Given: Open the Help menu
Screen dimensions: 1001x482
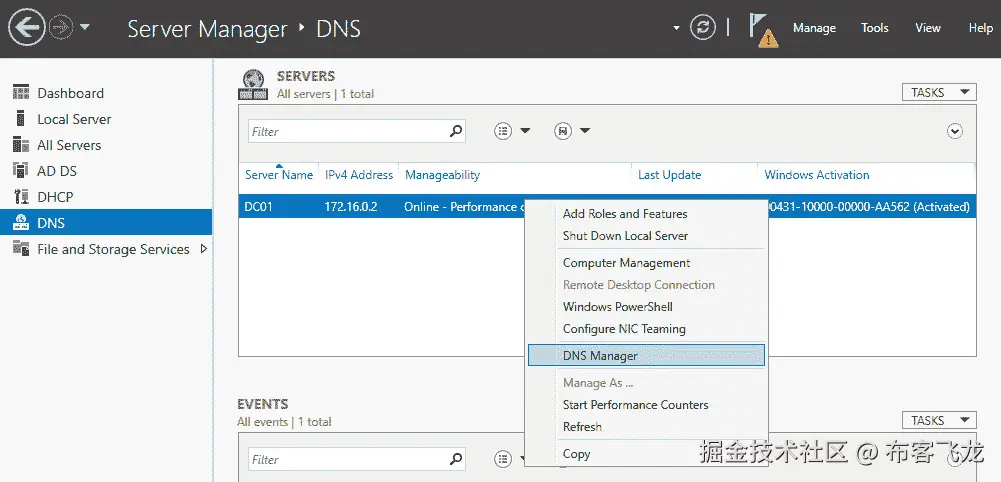Looking at the screenshot, I should tap(981, 28).
